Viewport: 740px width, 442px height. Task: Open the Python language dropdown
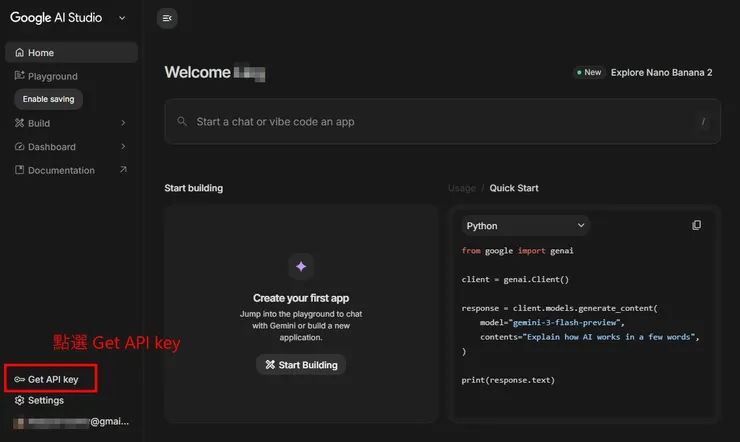(x=526, y=226)
